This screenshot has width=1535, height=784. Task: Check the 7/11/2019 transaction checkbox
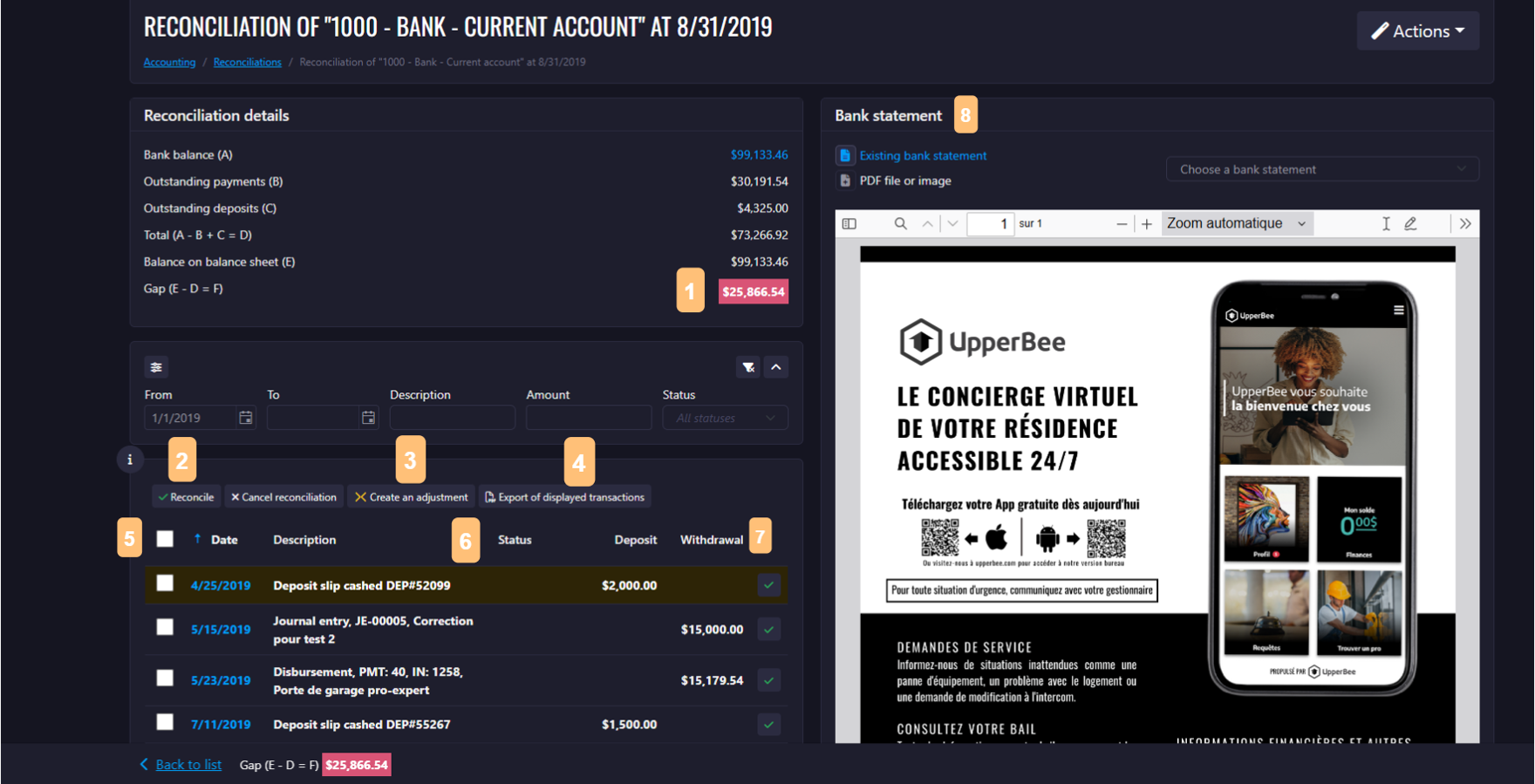[165, 722]
